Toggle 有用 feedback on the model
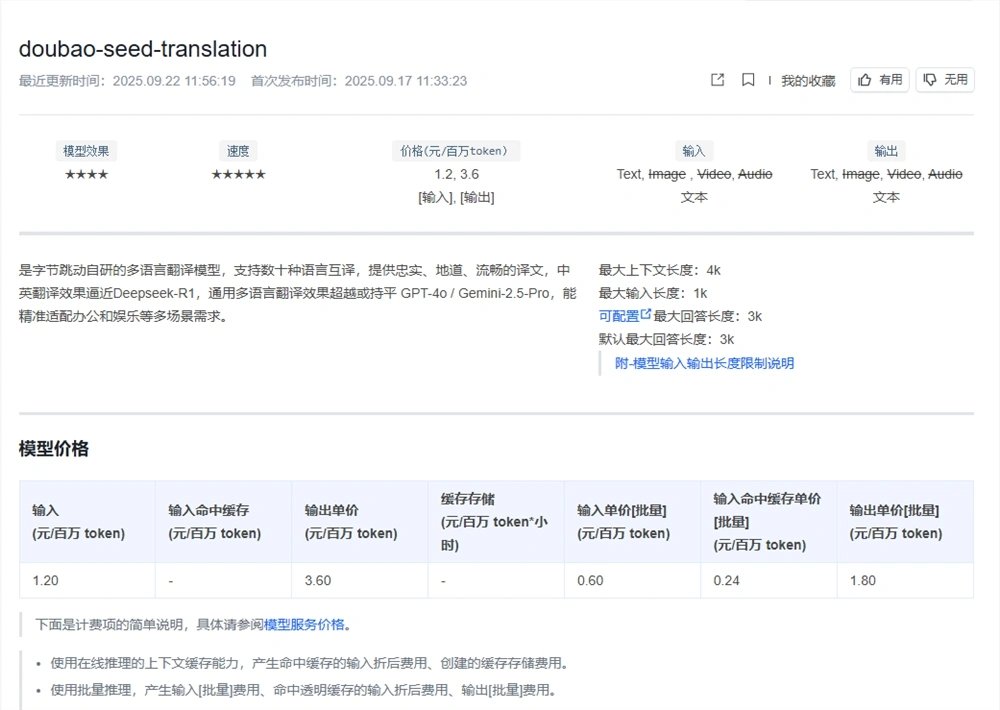The height and width of the screenshot is (710, 1000). (878, 79)
